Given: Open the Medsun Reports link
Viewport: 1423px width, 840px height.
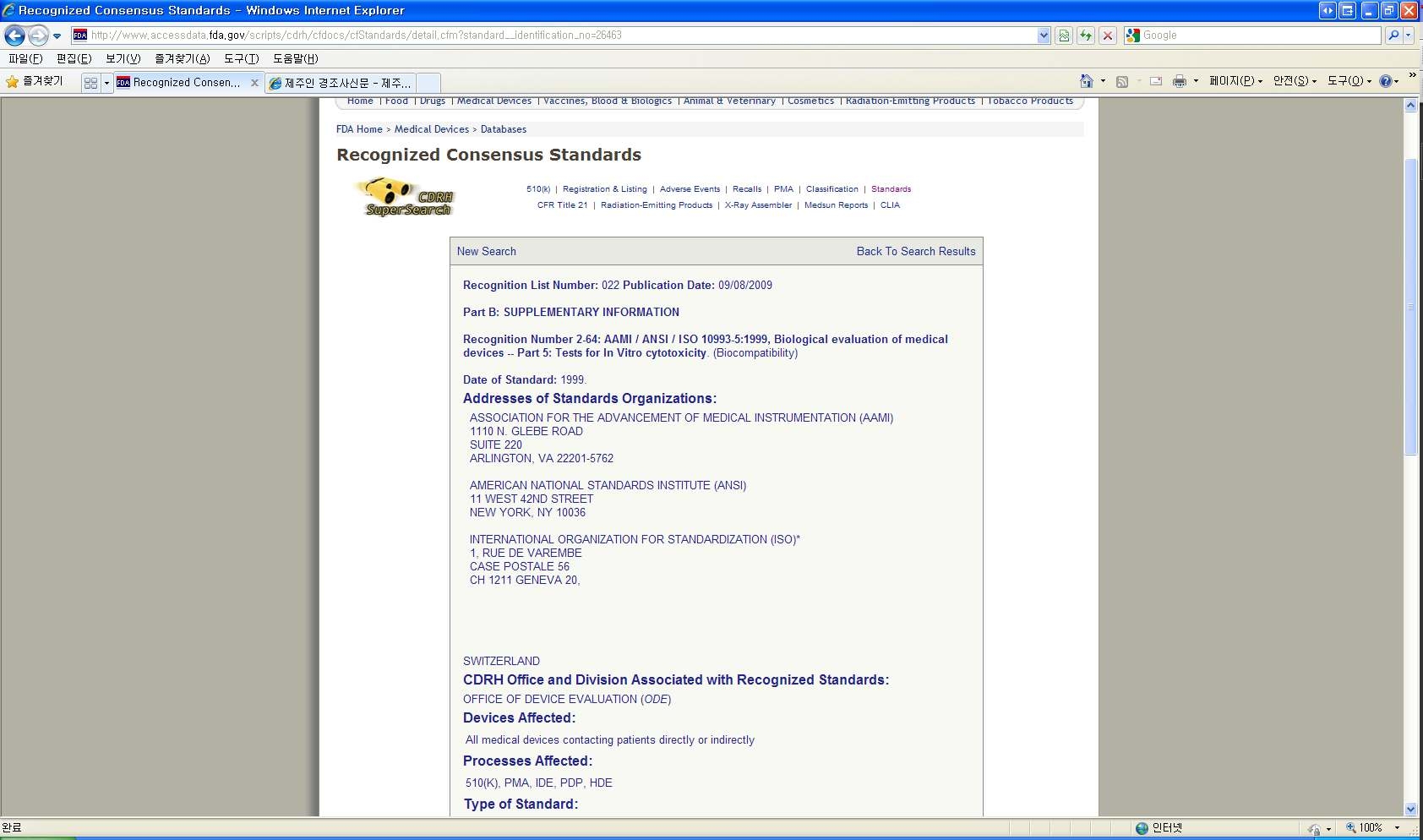Looking at the screenshot, I should [837, 205].
